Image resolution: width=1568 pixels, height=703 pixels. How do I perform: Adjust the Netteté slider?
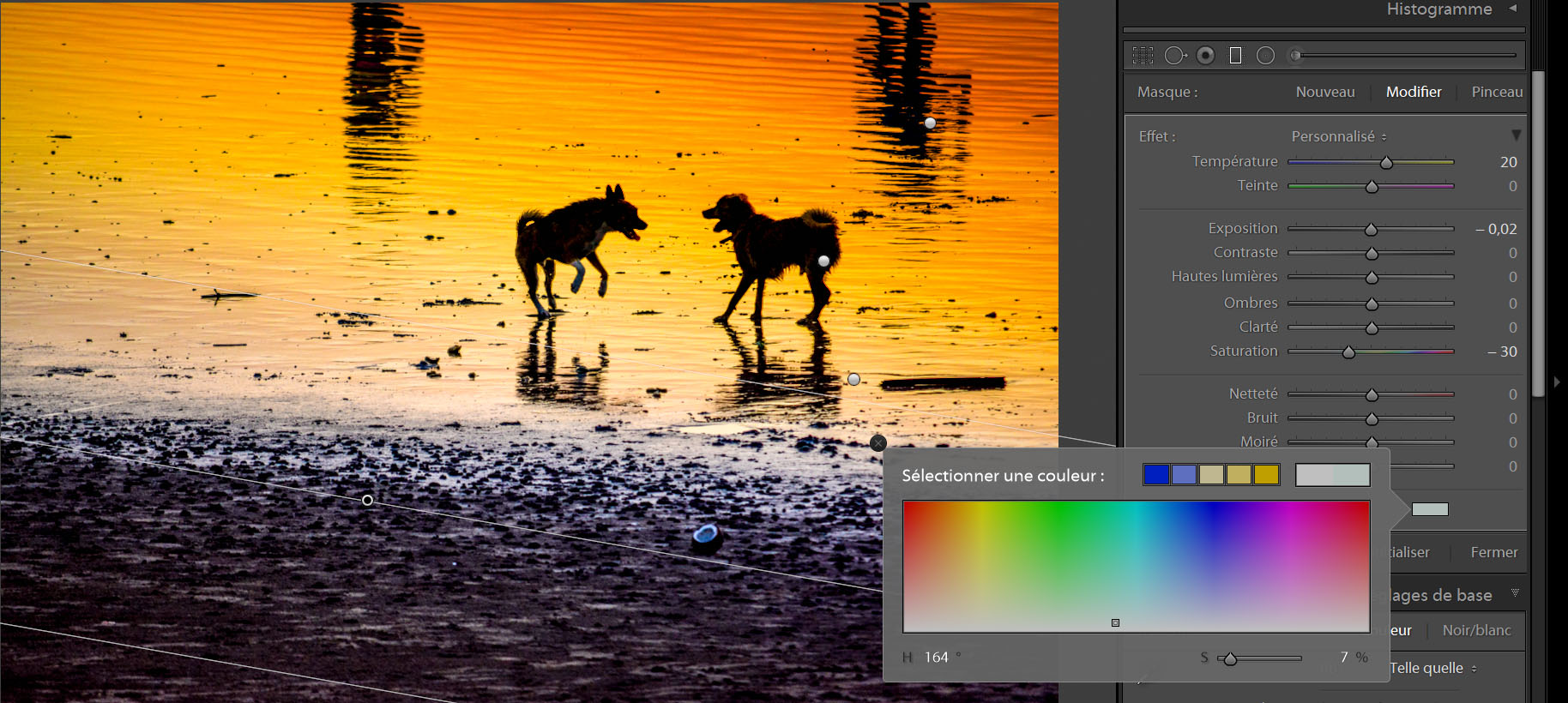pyautogui.click(x=1371, y=394)
